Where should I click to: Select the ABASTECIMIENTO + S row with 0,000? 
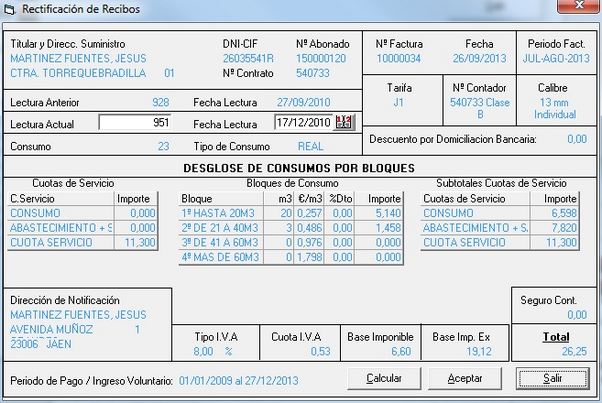coord(82,228)
